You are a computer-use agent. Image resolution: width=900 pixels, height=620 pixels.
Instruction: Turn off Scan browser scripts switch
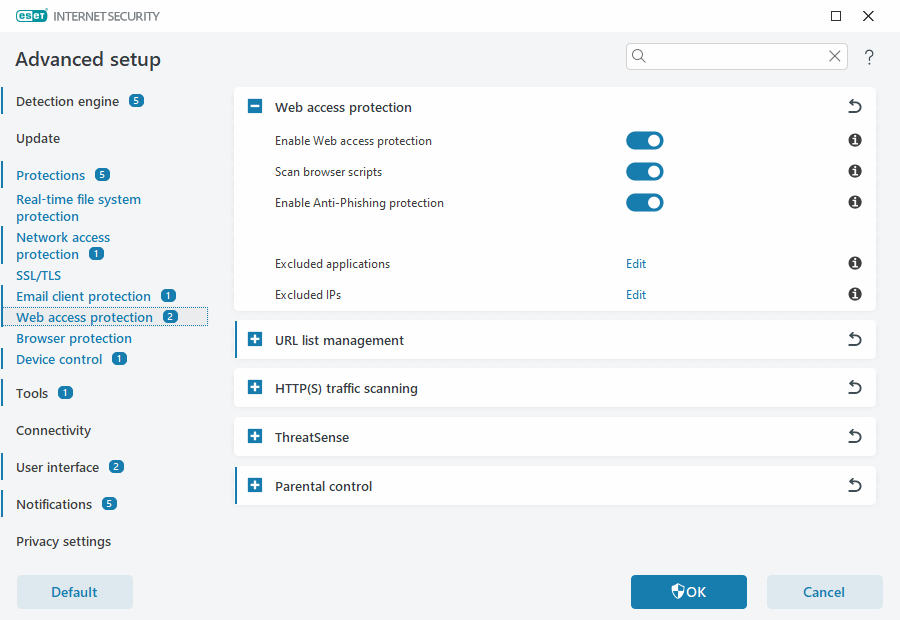pyautogui.click(x=644, y=172)
